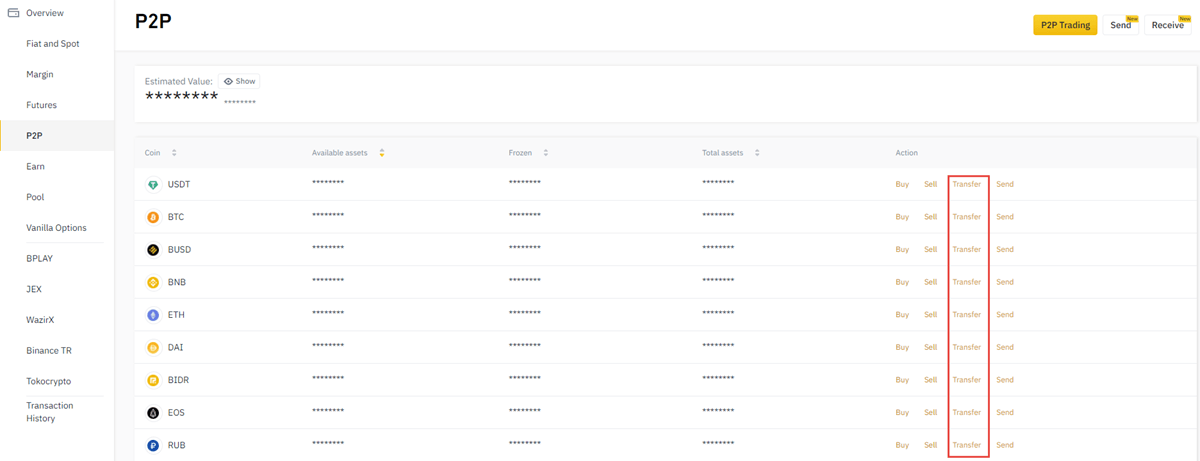1200x461 pixels.
Task: Transfer BNB from its row
Action: [967, 283]
